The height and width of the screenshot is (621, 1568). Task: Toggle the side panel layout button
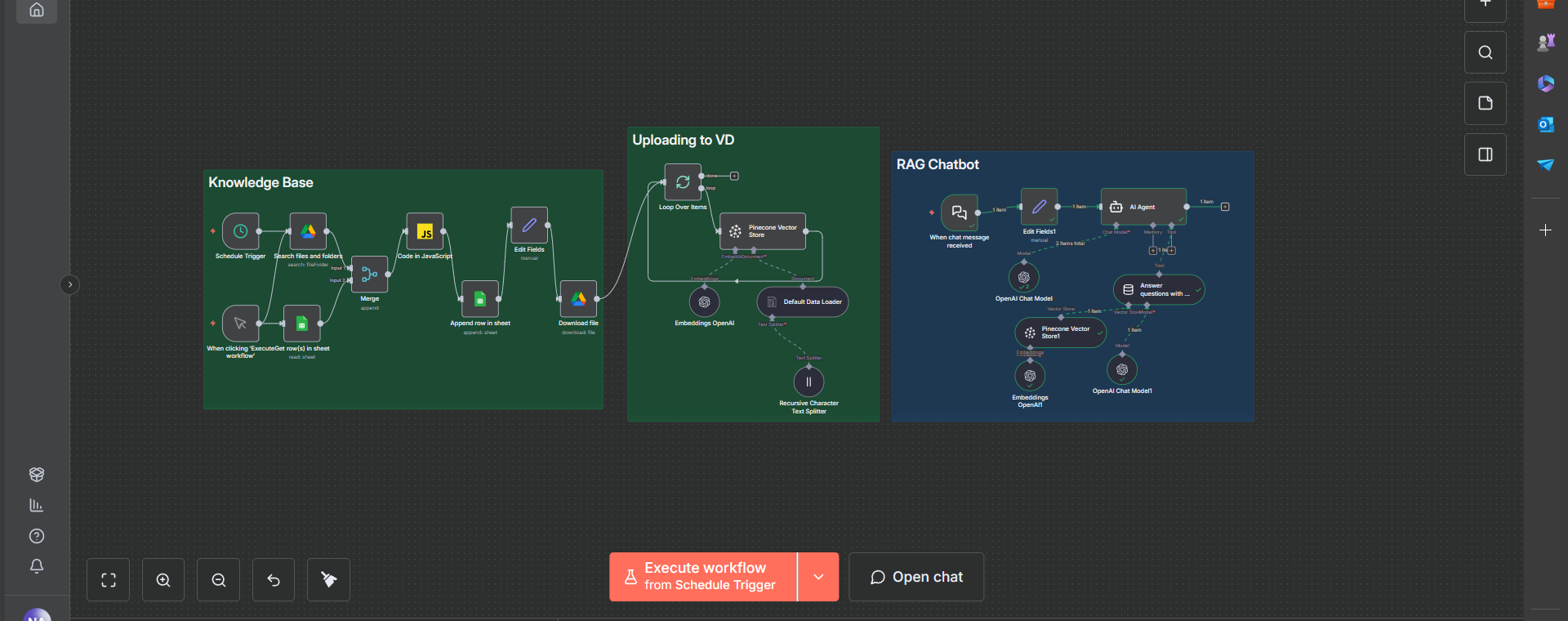[1486, 154]
